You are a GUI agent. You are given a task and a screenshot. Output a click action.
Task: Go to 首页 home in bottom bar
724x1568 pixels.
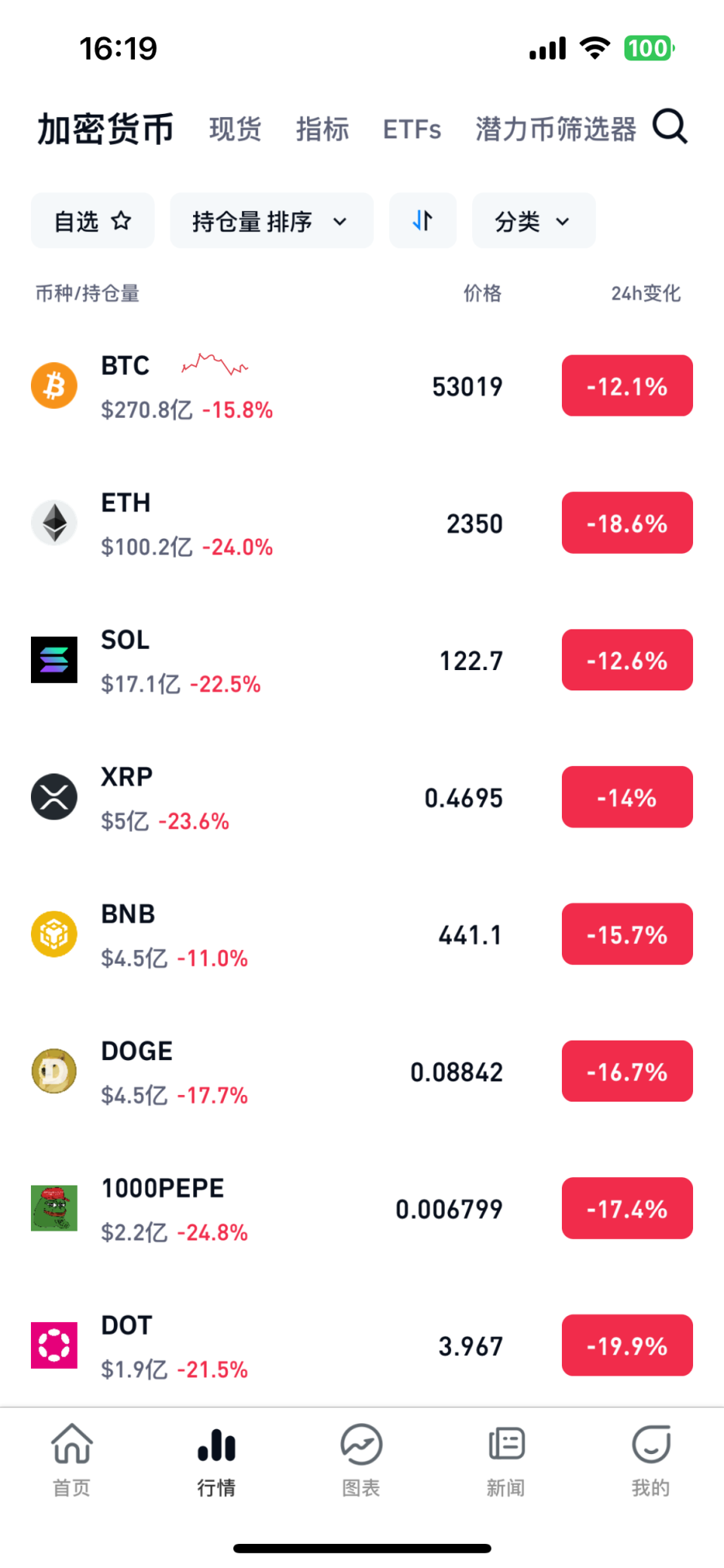[72, 1459]
